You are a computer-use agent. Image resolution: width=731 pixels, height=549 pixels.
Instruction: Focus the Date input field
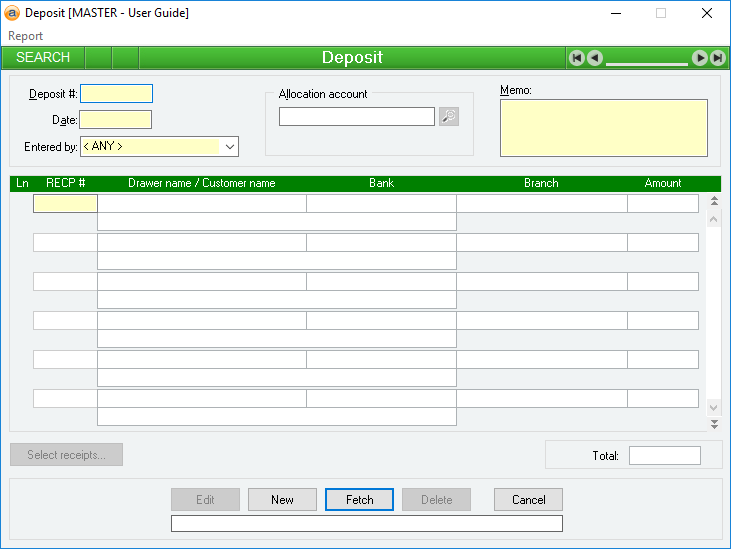[x=115, y=120]
